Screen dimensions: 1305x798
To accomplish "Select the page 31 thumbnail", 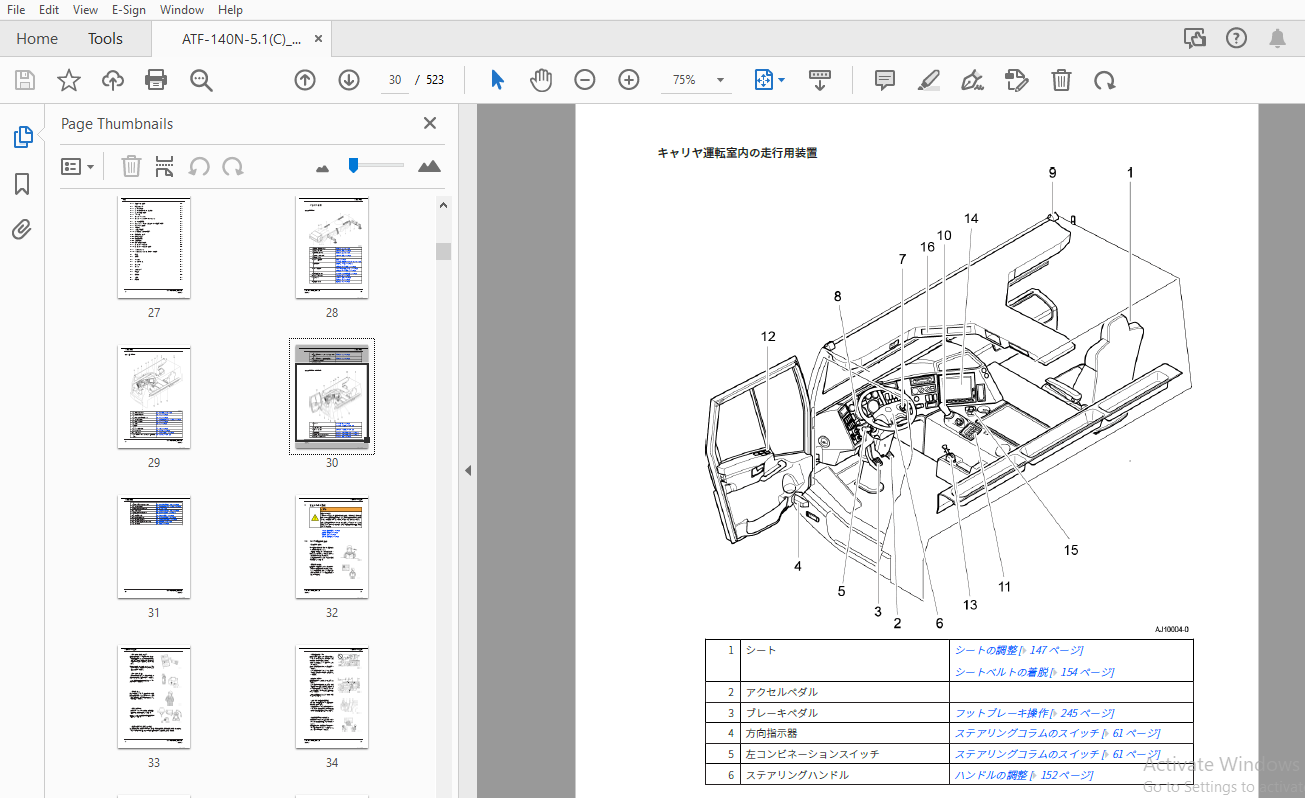I will [x=154, y=548].
